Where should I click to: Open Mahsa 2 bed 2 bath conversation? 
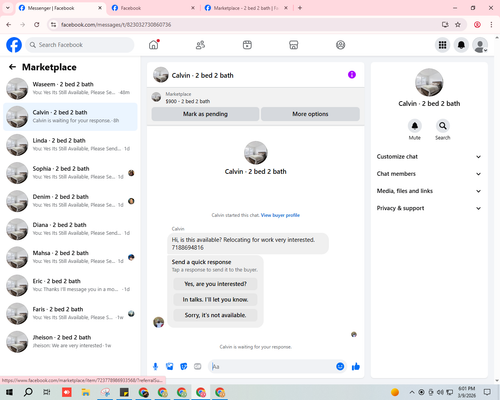coord(70,257)
